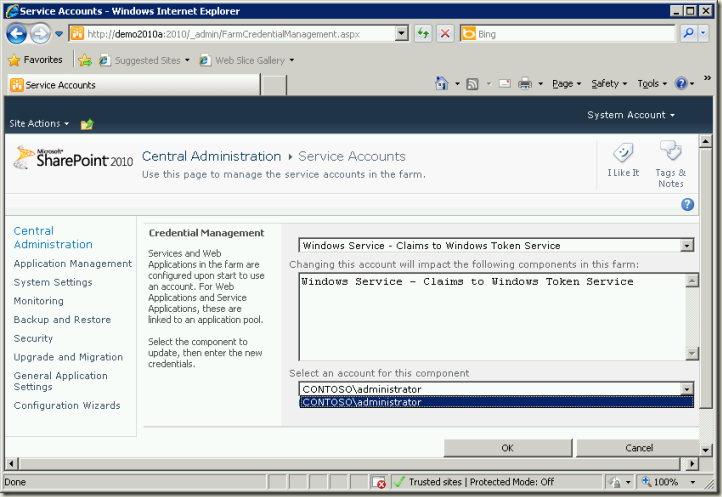Click the Trusted sites security zone indicator
722x497 pixels.
coord(475,482)
